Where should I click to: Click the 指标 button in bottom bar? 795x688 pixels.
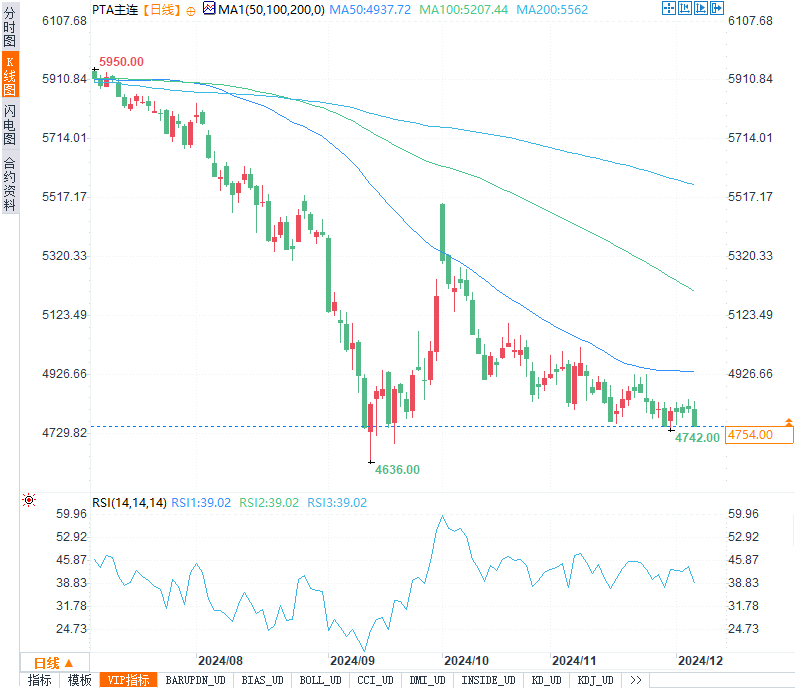[40, 680]
